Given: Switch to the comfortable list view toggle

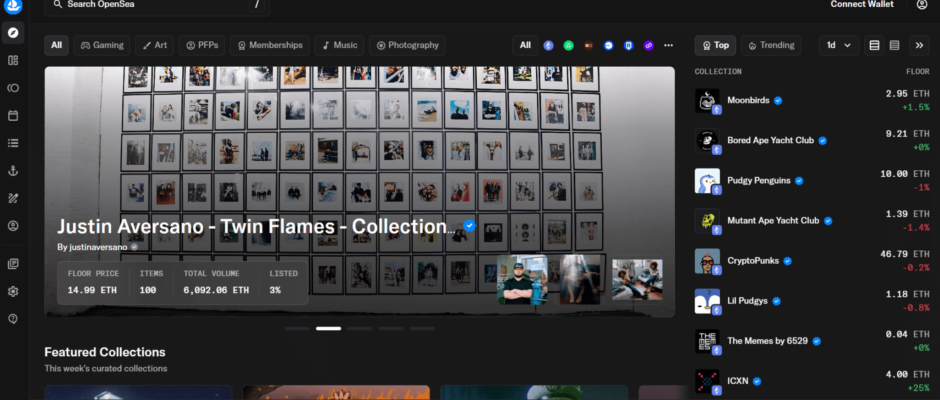Looking at the screenshot, I should (875, 45).
